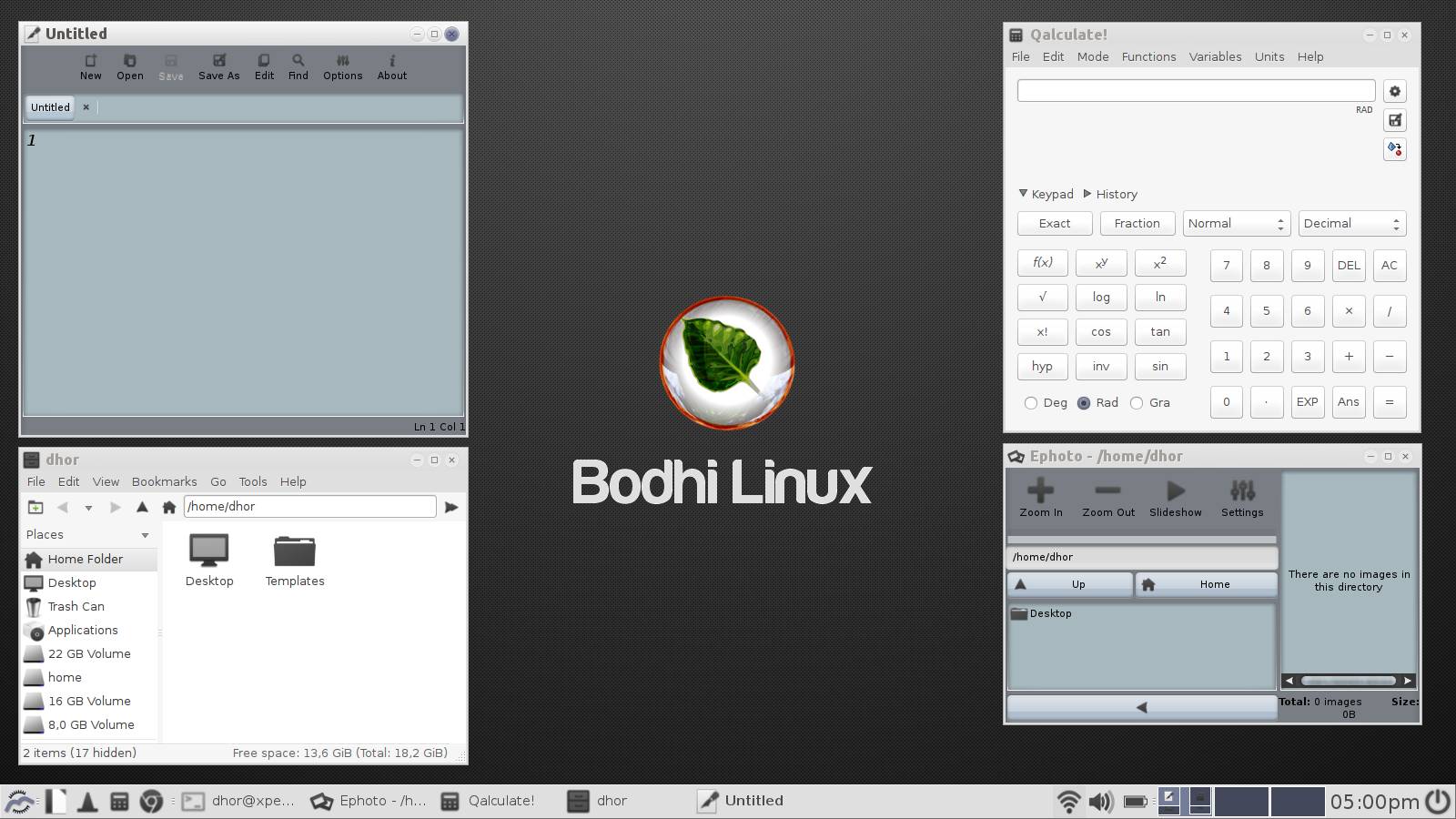The width and height of the screenshot is (1456, 819).
Task: Click the Find magnifier in the editor
Action: [298, 67]
